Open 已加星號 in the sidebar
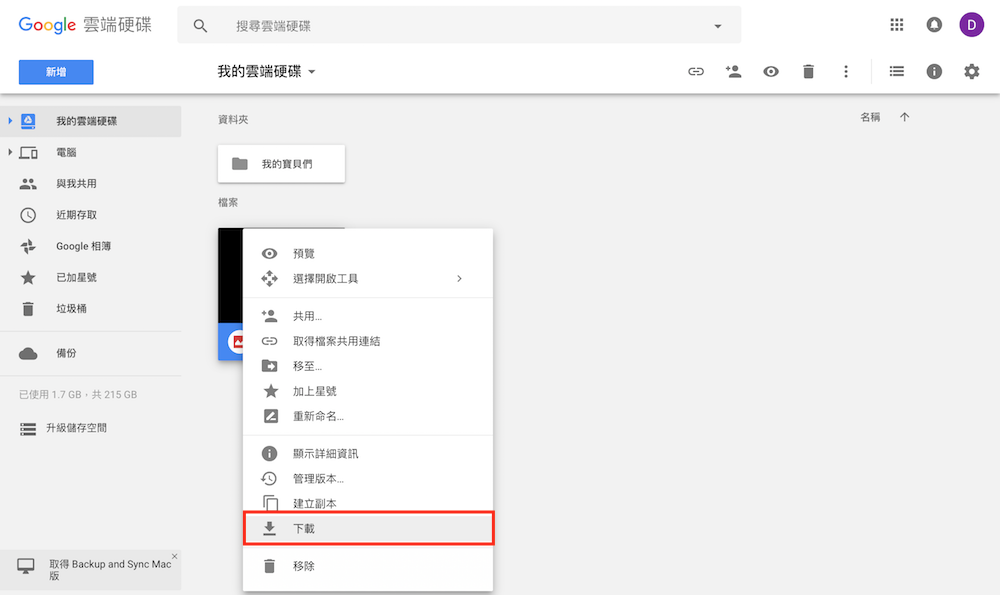Screen dimensions: 1000x595 (x=91, y=277)
